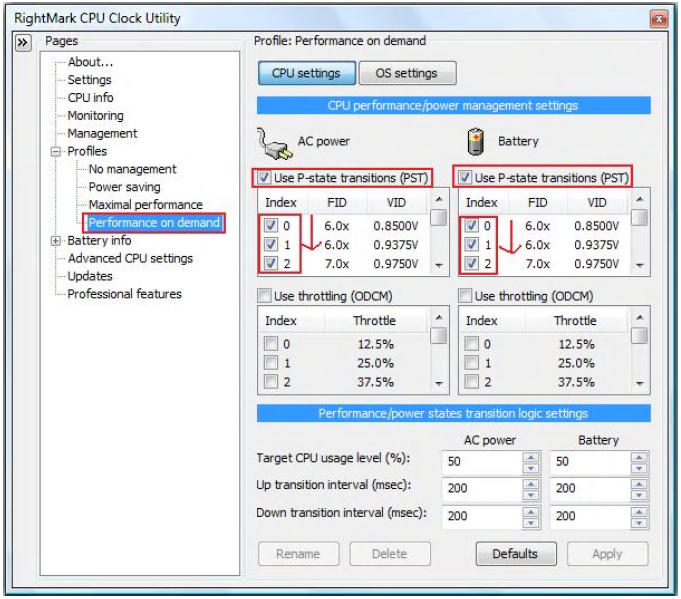Decrease AC power Target CPU usage level
This screenshot has width=681, height=599.
tap(531, 468)
